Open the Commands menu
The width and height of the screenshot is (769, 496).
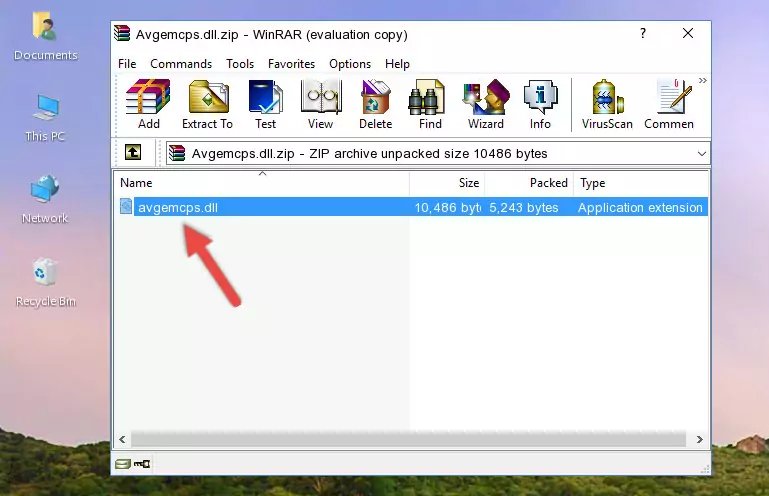point(181,64)
